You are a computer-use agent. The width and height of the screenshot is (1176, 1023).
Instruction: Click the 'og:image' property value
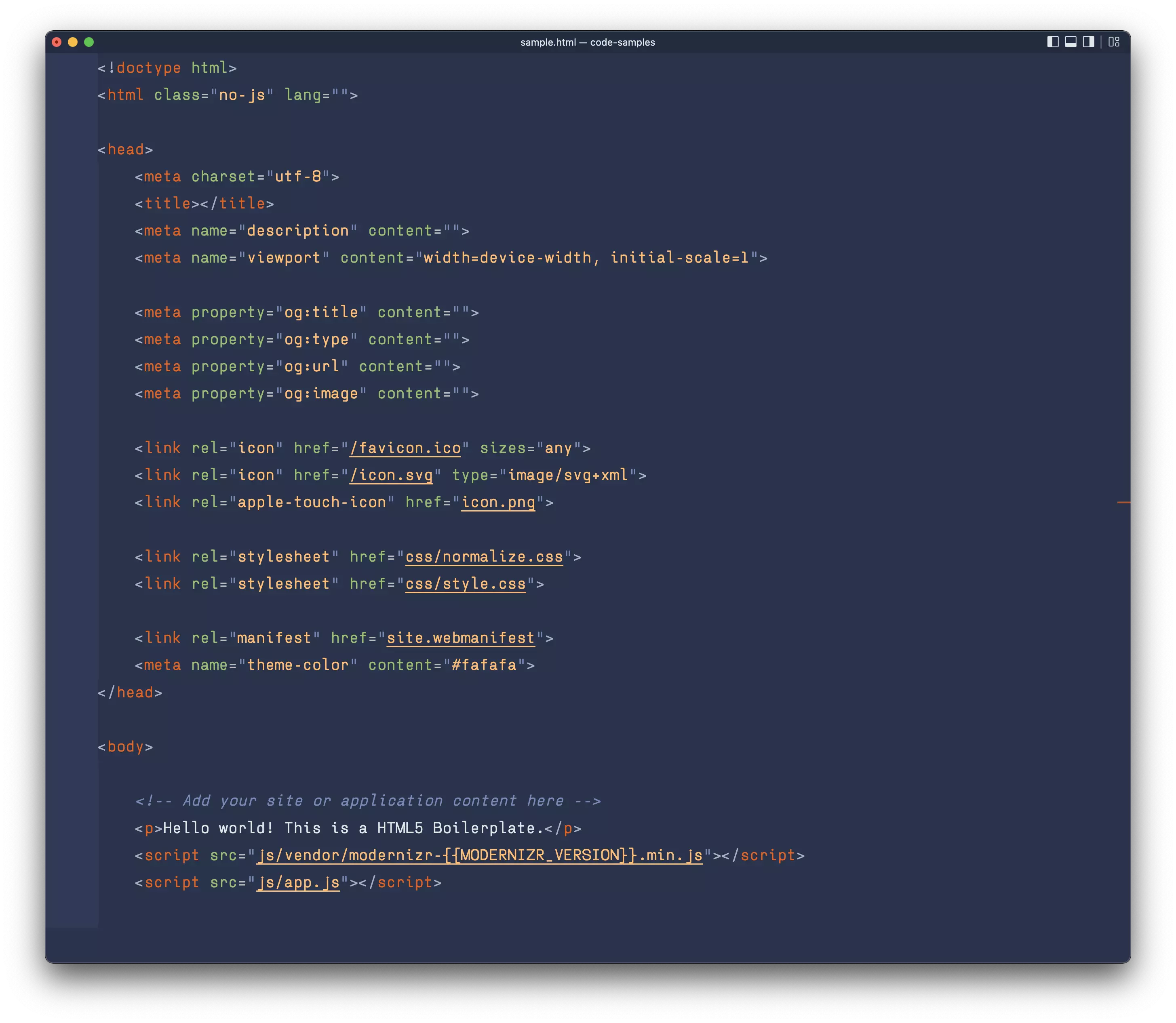321,394
